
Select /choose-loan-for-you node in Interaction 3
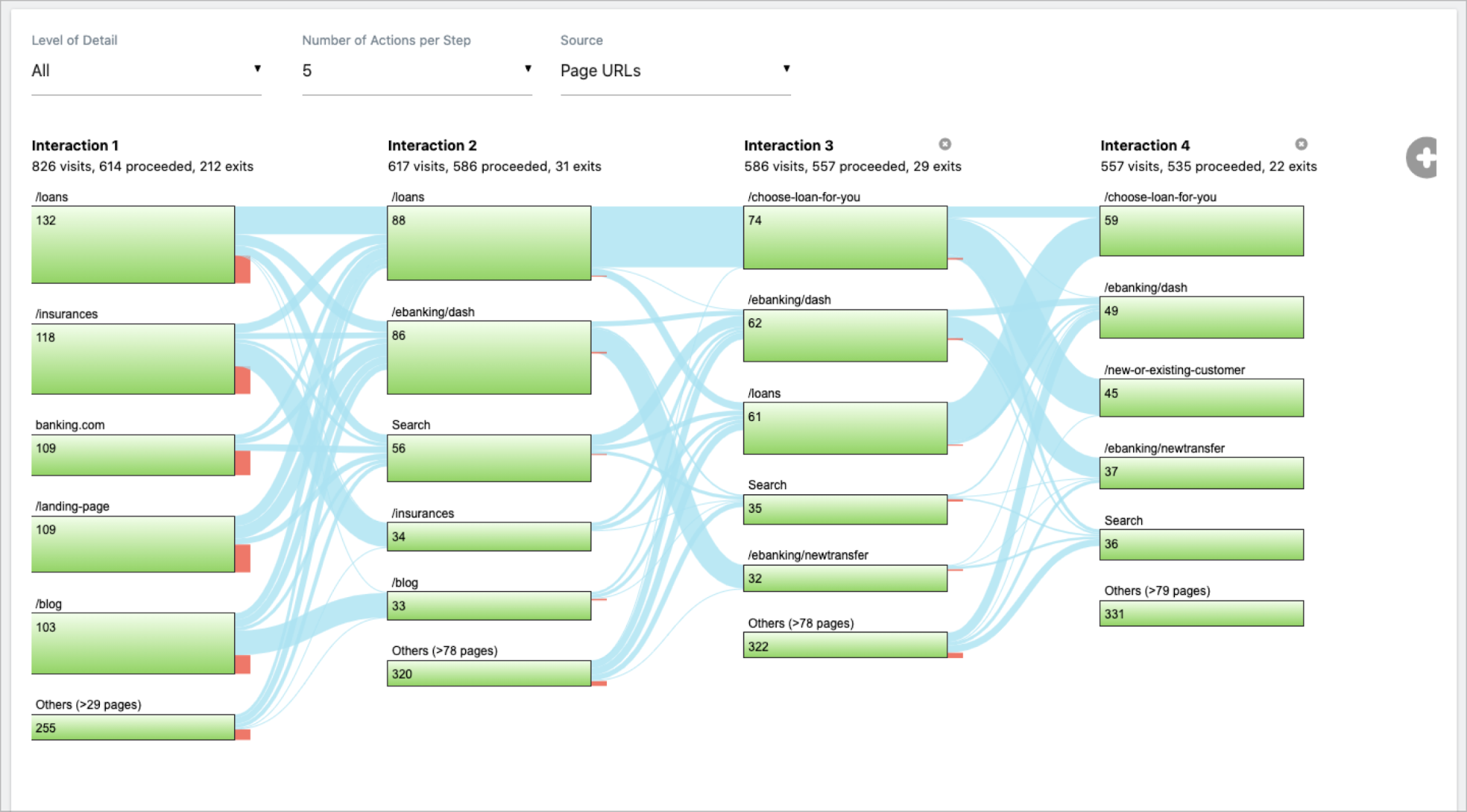[x=845, y=237]
